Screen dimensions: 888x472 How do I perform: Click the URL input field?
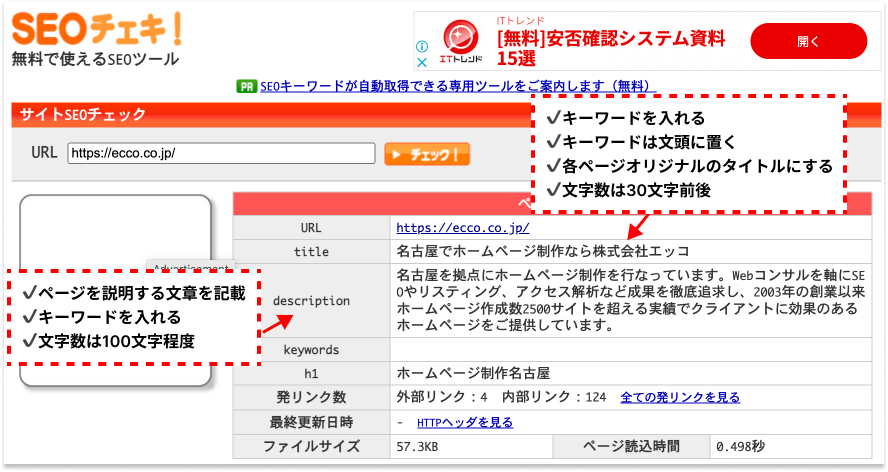[x=221, y=154]
